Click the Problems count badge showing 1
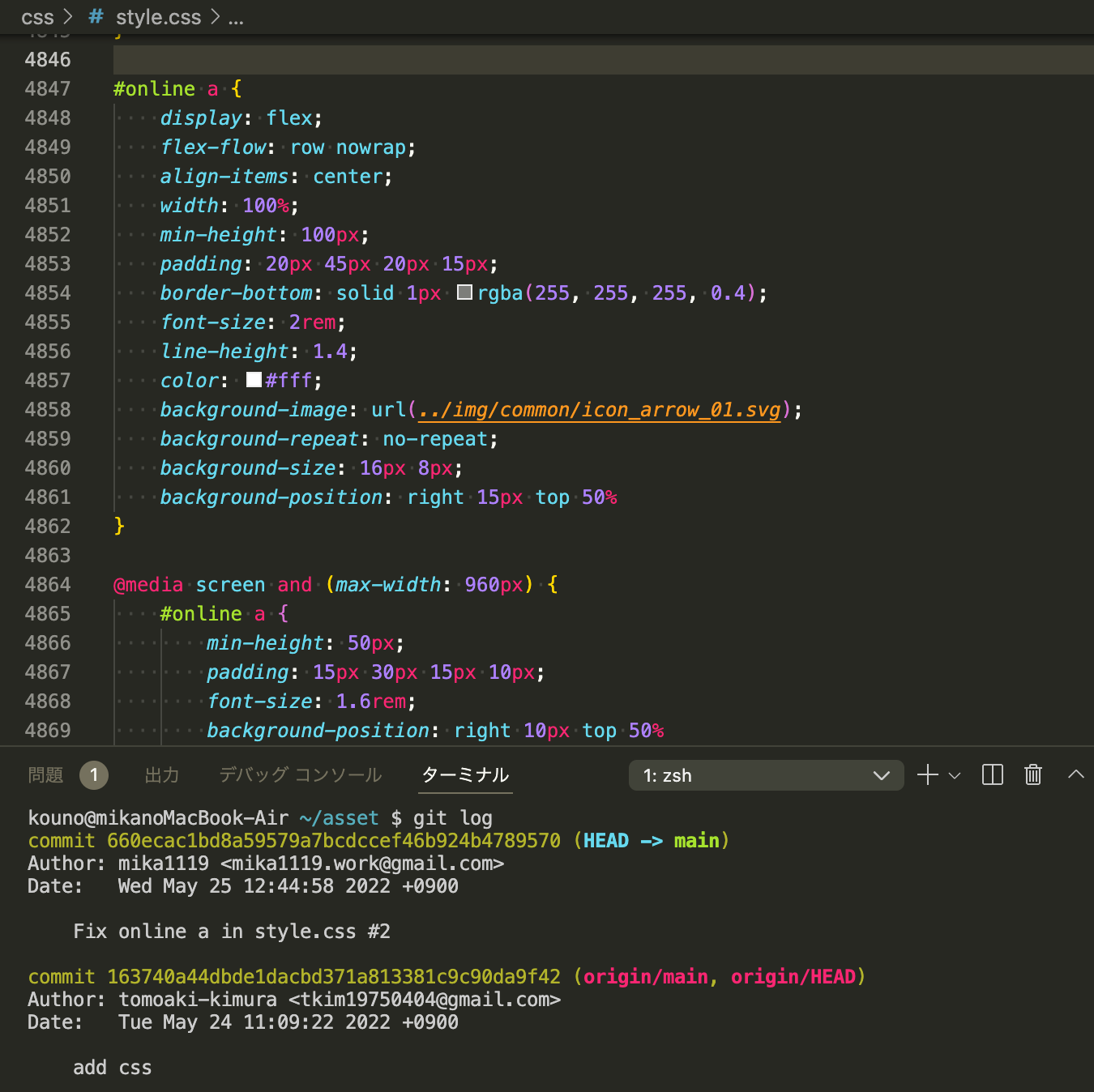Viewport: 1094px width, 1092px height. 93,775
